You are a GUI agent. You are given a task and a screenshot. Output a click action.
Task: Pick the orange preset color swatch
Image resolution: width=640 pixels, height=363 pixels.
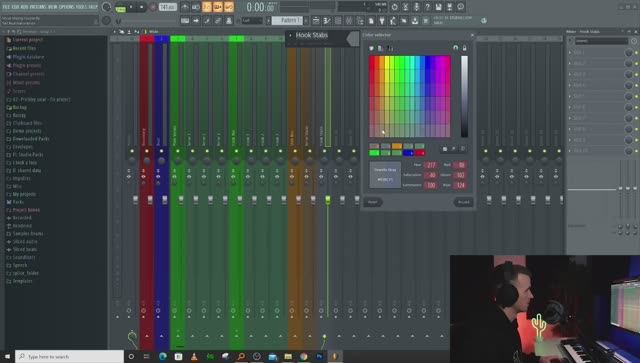pos(397,146)
